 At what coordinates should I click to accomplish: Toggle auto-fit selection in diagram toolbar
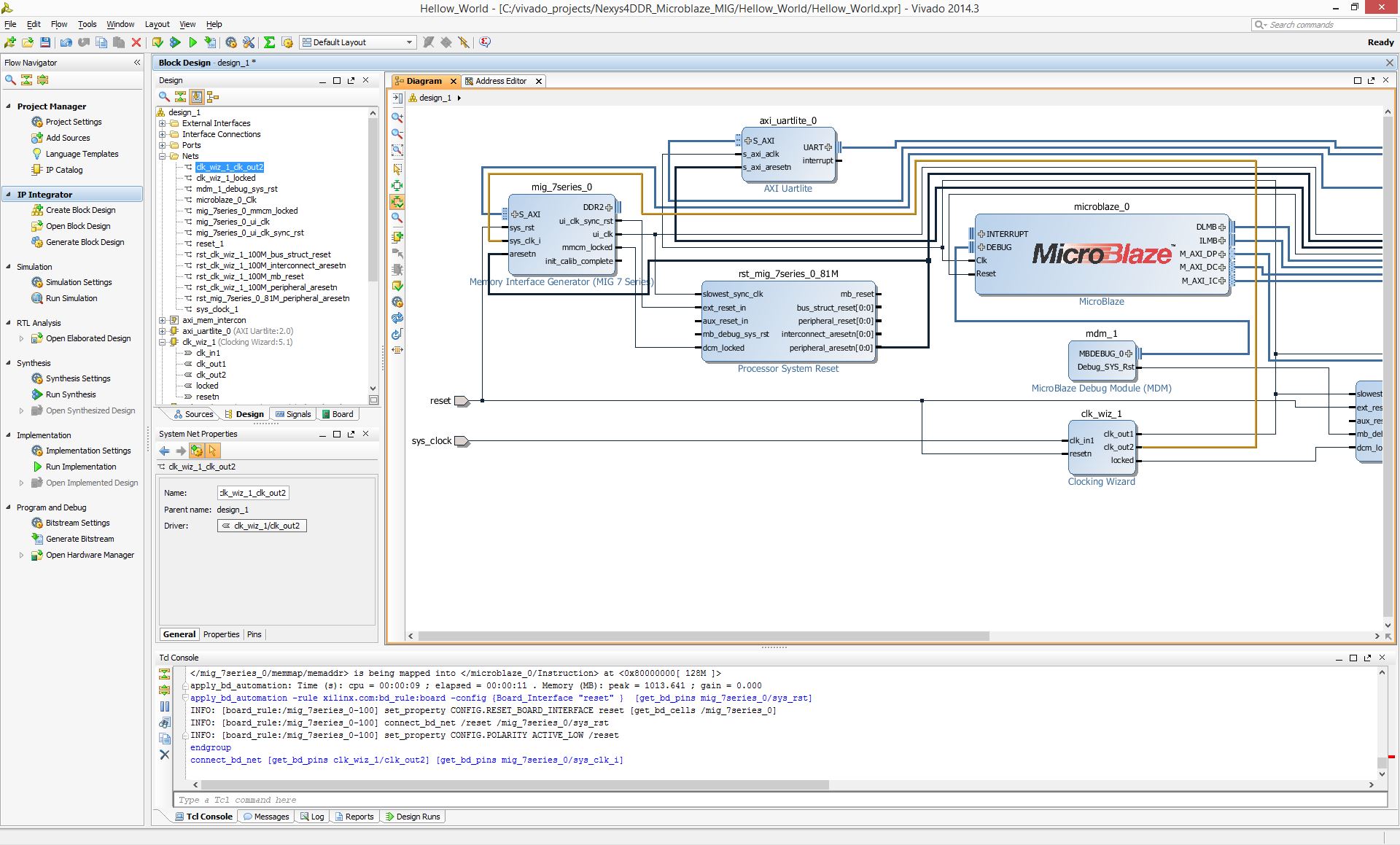[397, 202]
